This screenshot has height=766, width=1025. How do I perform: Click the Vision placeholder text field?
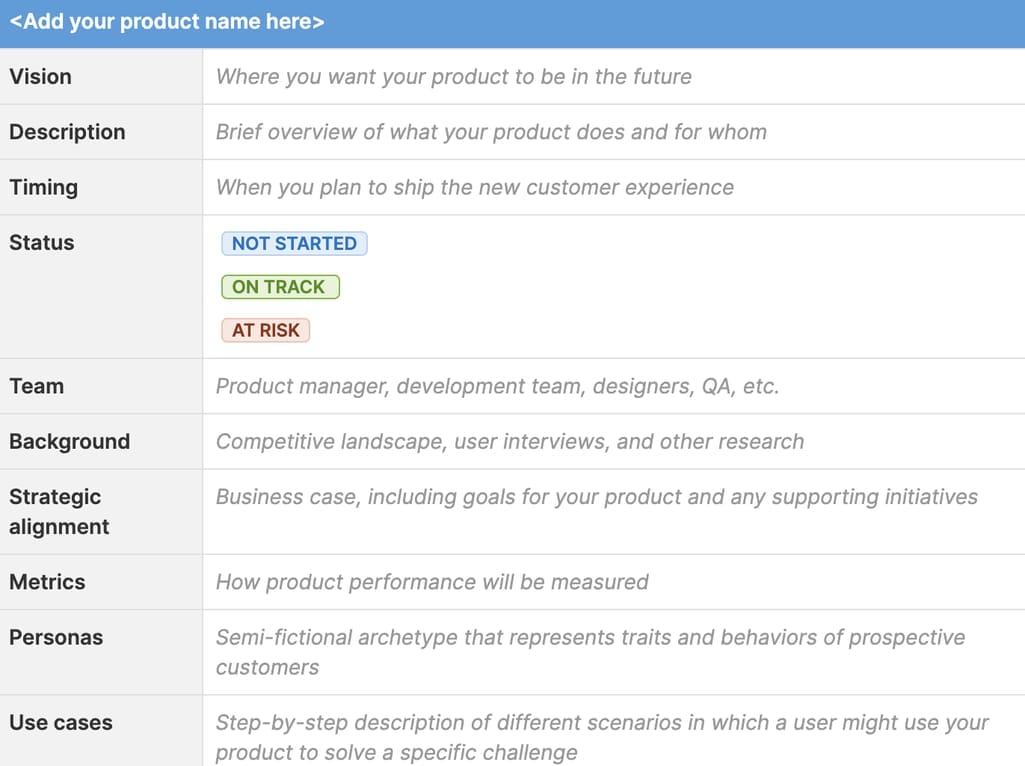coord(453,77)
